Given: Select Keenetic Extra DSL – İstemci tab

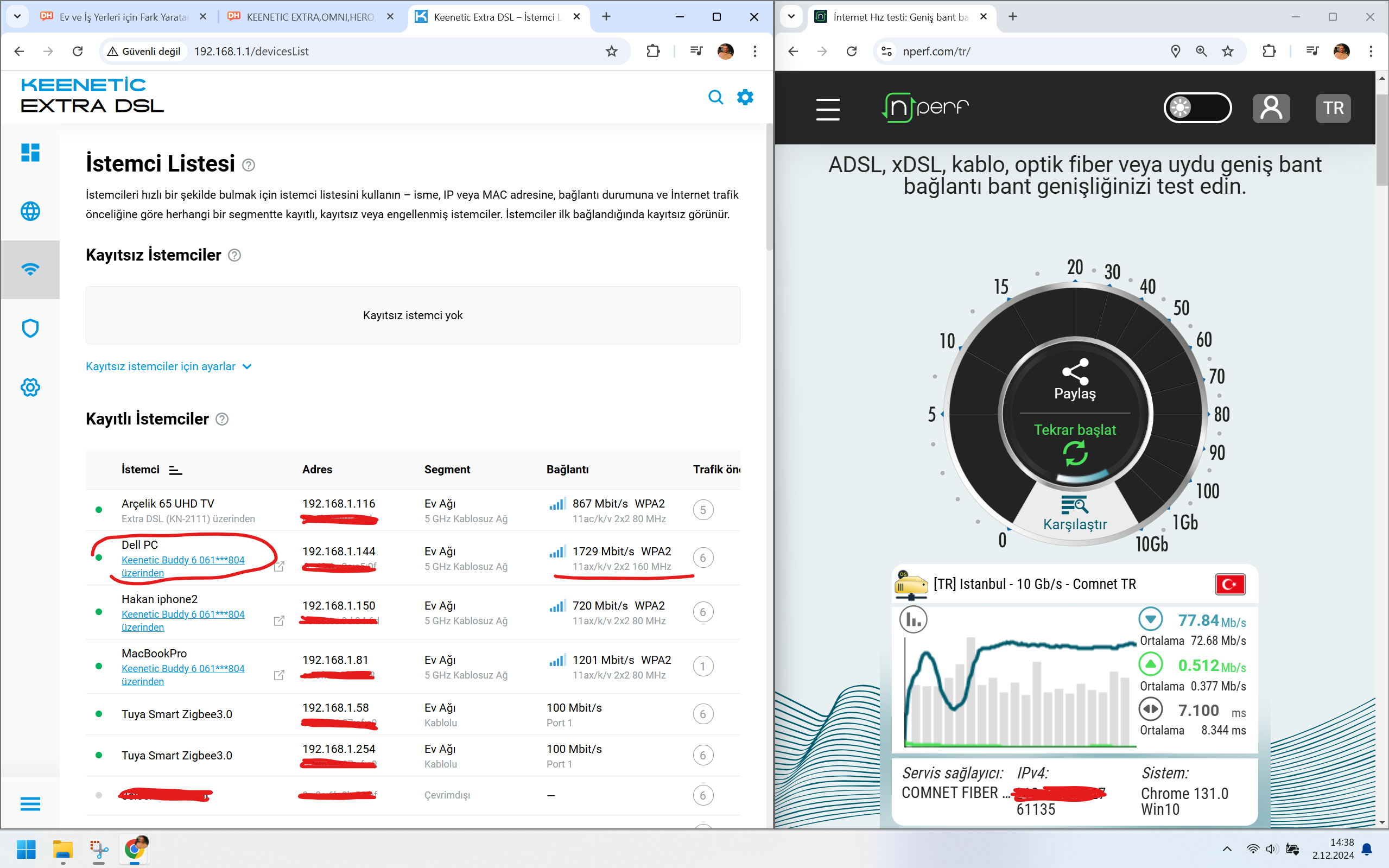Looking at the screenshot, I should [498, 17].
